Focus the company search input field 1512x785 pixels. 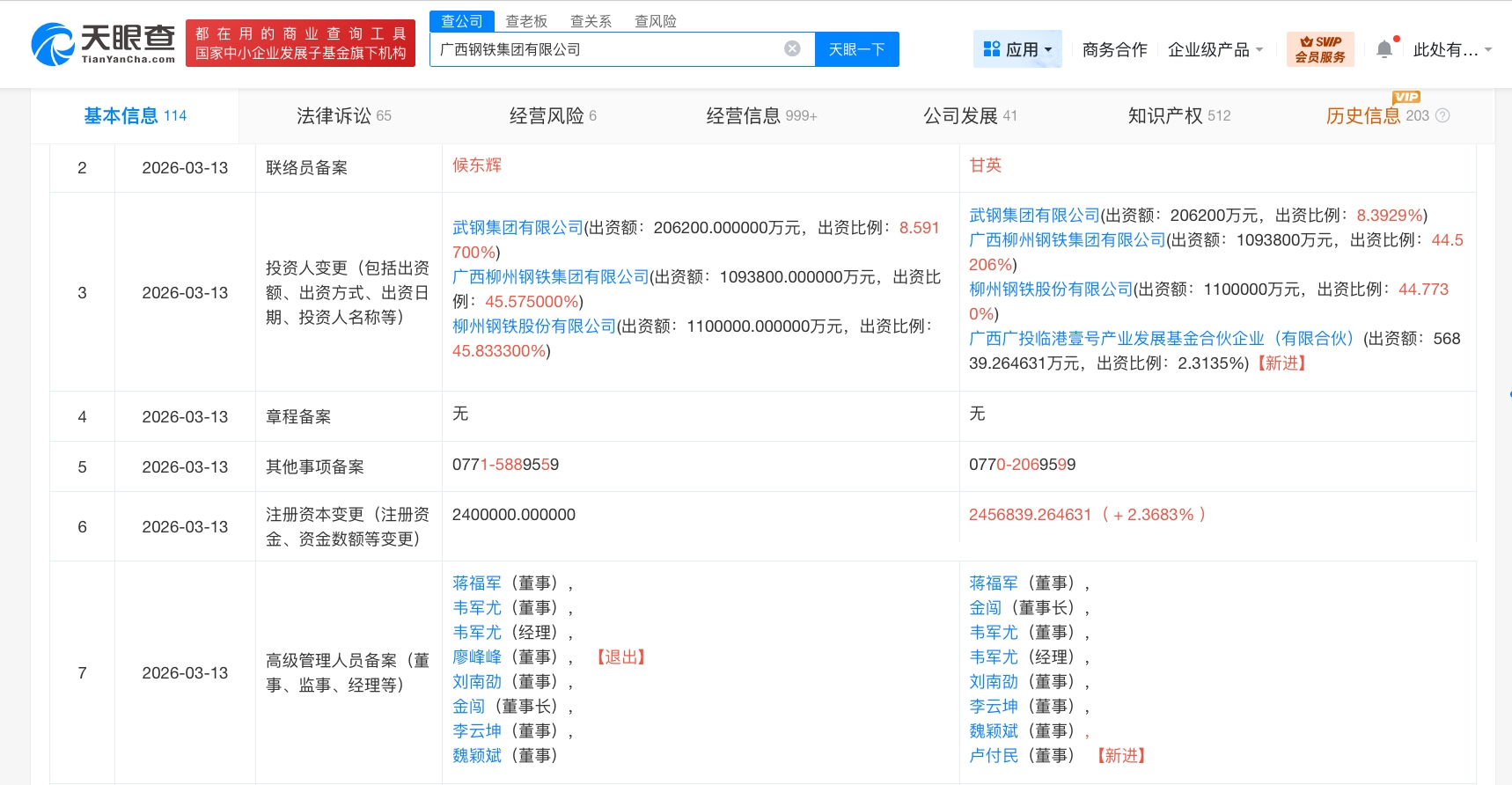point(607,49)
